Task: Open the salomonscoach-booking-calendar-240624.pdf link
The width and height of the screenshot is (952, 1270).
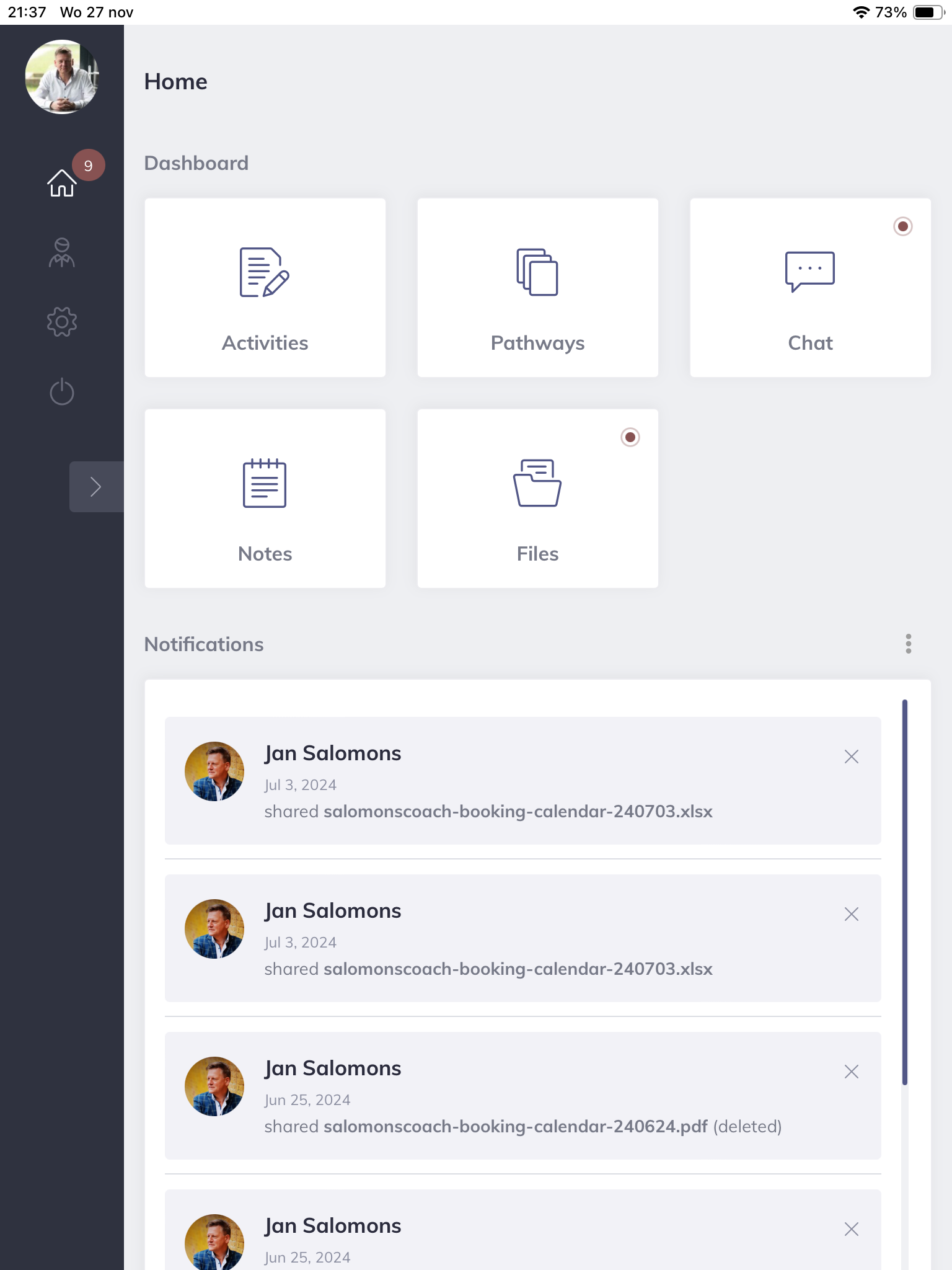Action: 515,1127
